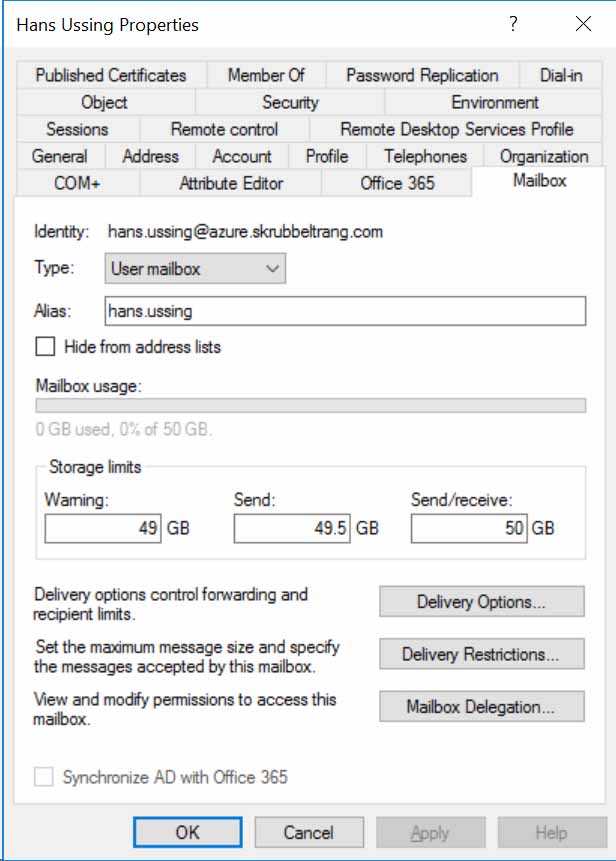Open the Attribute Editor tab
The height and width of the screenshot is (861, 616).
(x=231, y=183)
